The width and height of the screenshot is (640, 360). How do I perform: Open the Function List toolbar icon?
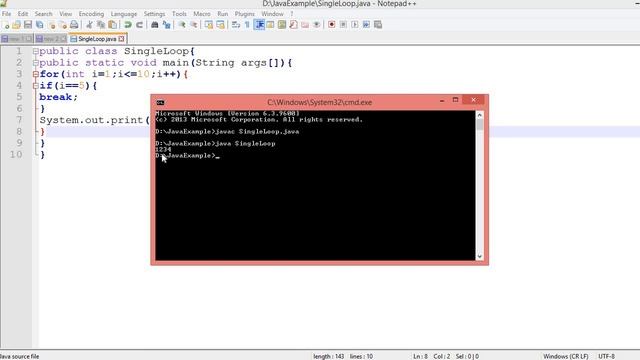coord(293,25)
